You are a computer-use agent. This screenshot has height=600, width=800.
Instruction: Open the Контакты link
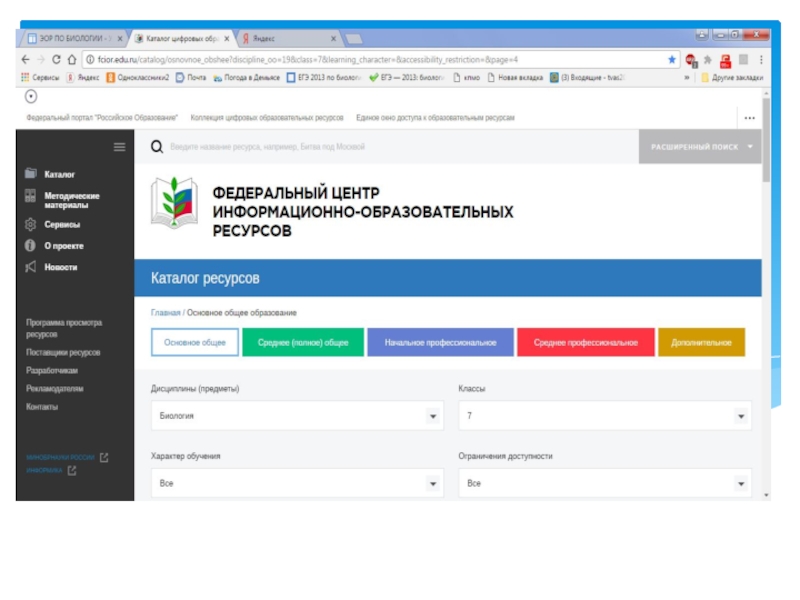[42, 407]
